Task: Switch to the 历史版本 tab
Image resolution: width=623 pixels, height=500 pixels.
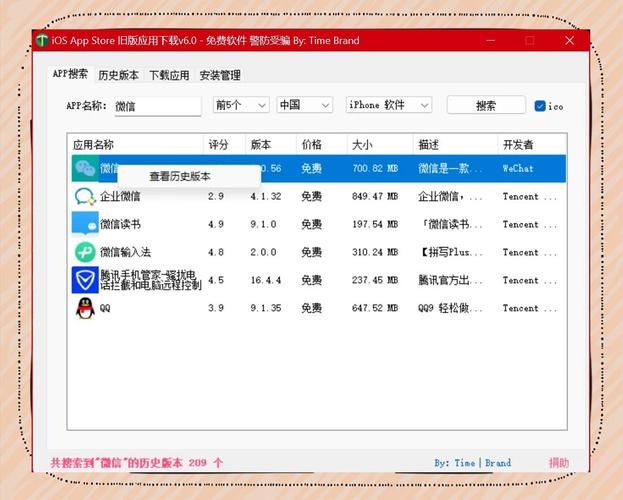Action: (x=118, y=75)
